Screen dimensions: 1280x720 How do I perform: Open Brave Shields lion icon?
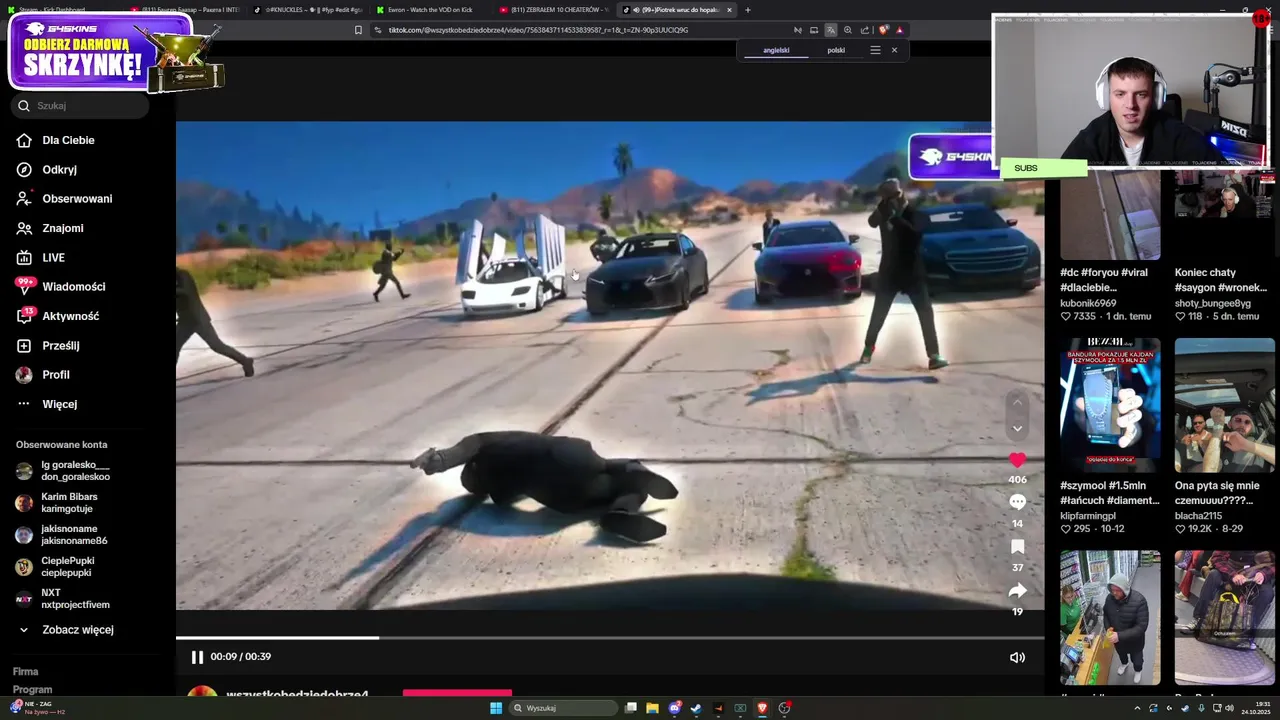point(883,30)
